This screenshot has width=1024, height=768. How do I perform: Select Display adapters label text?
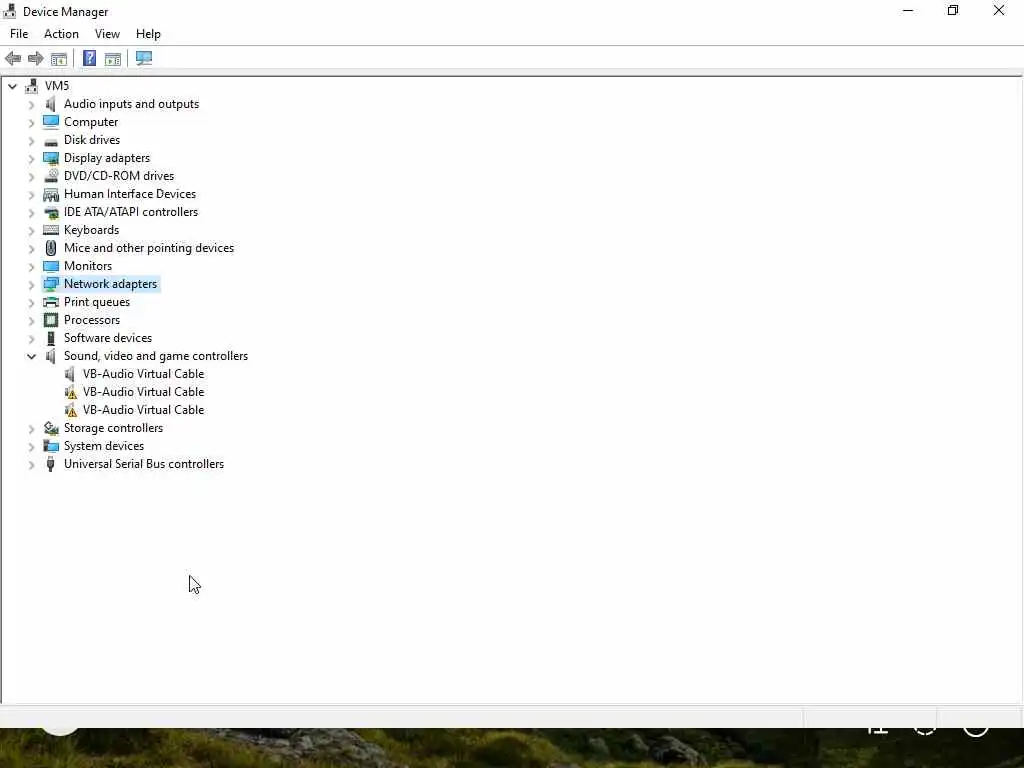coord(107,158)
